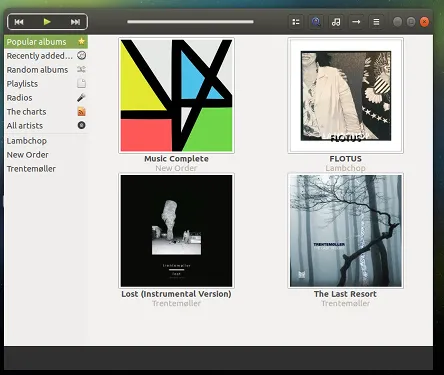Click the playback progress bar

(190, 22)
